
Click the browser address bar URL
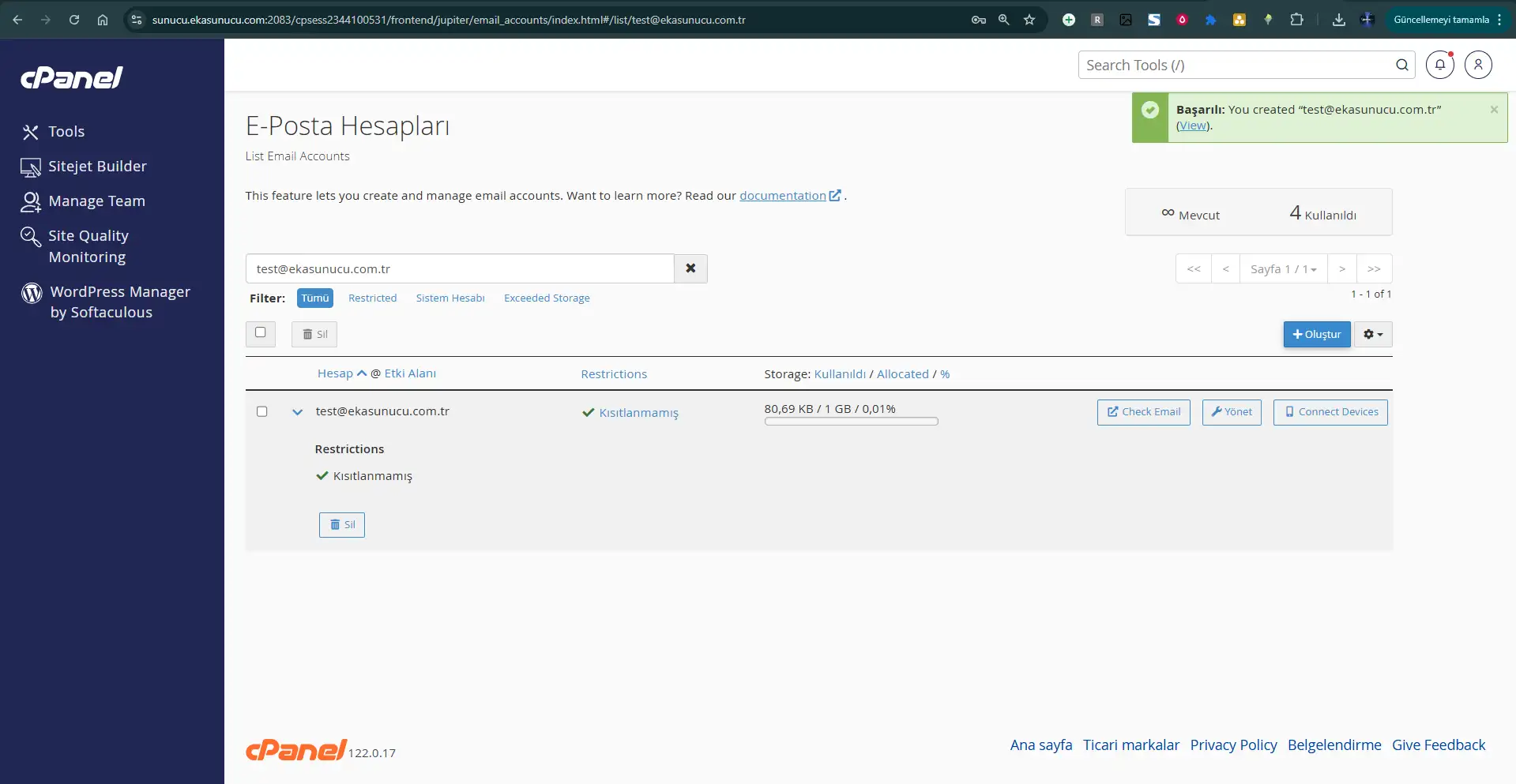coord(449,20)
